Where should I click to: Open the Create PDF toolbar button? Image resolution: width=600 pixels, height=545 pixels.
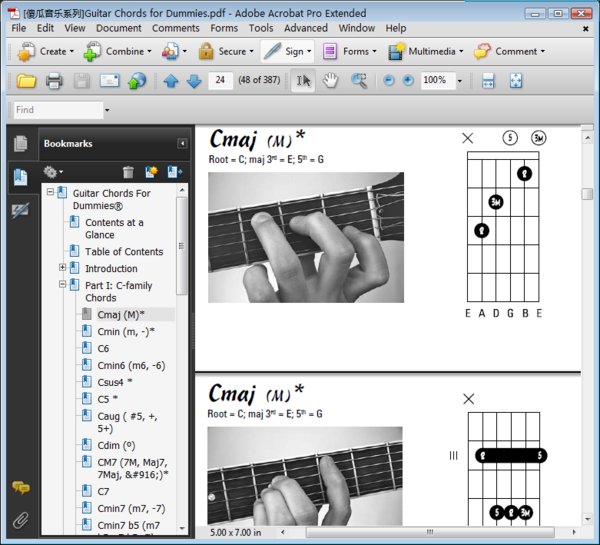[x=45, y=51]
